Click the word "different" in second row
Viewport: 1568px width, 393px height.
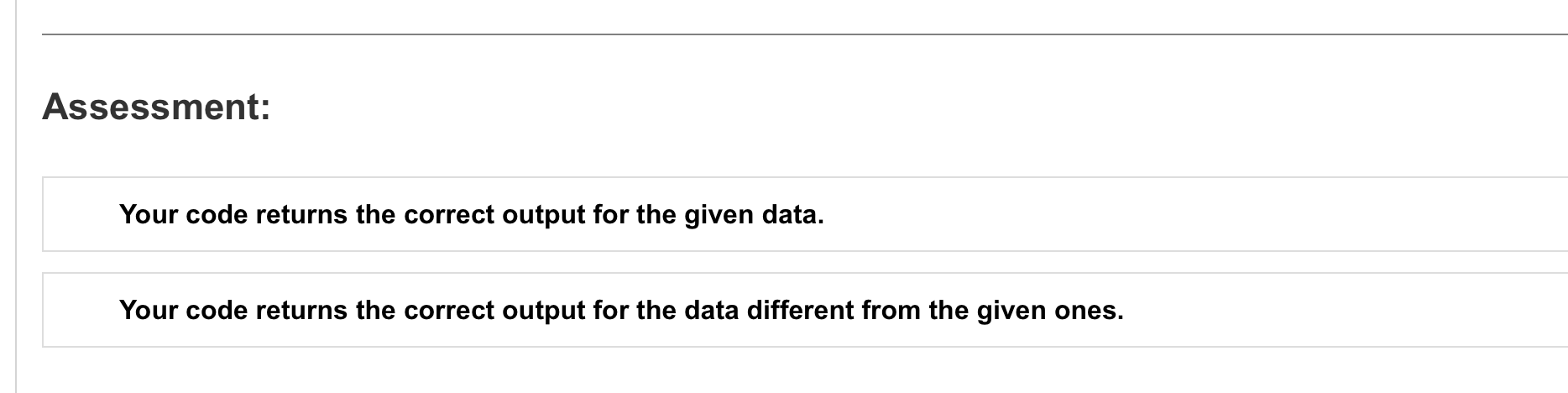point(798,311)
